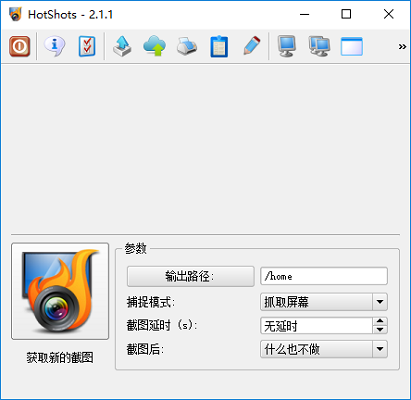Open the 捕捉模式 dropdown showing 抓取屏幕
411x400 pixels.
coord(324,302)
